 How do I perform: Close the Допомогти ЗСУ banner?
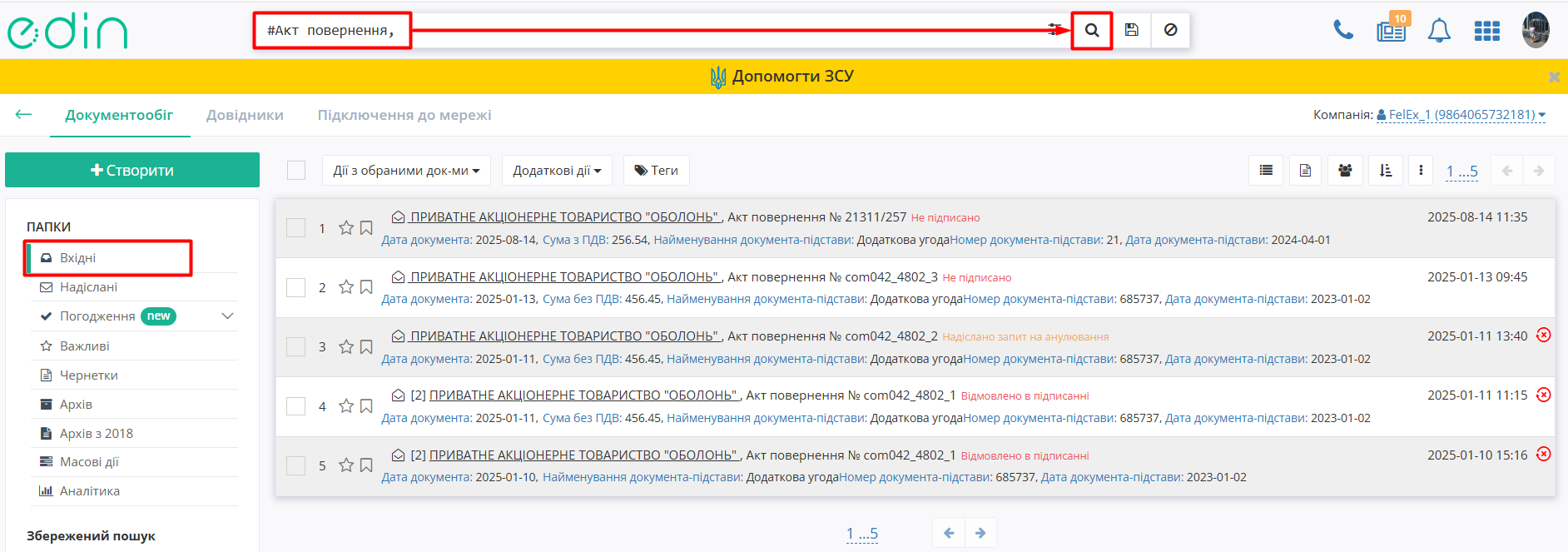click(x=1554, y=77)
